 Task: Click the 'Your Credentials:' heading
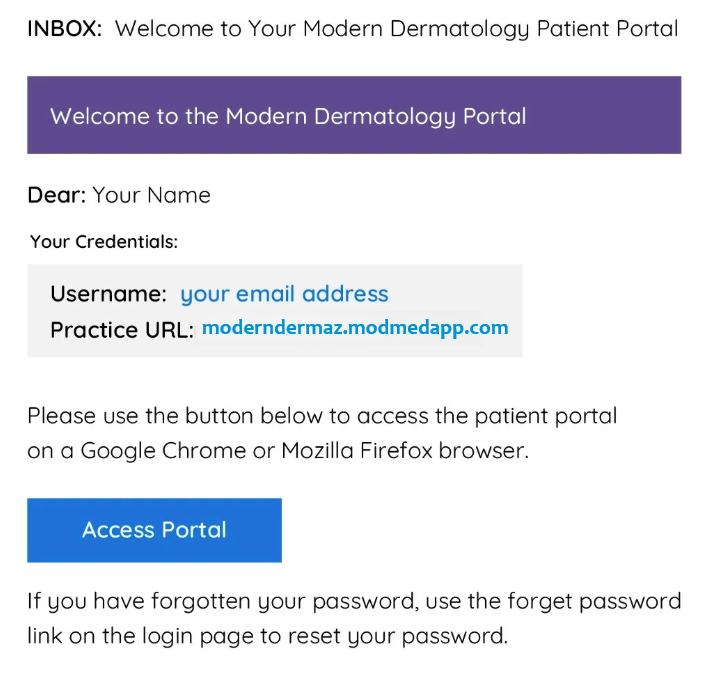[x=104, y=242]
